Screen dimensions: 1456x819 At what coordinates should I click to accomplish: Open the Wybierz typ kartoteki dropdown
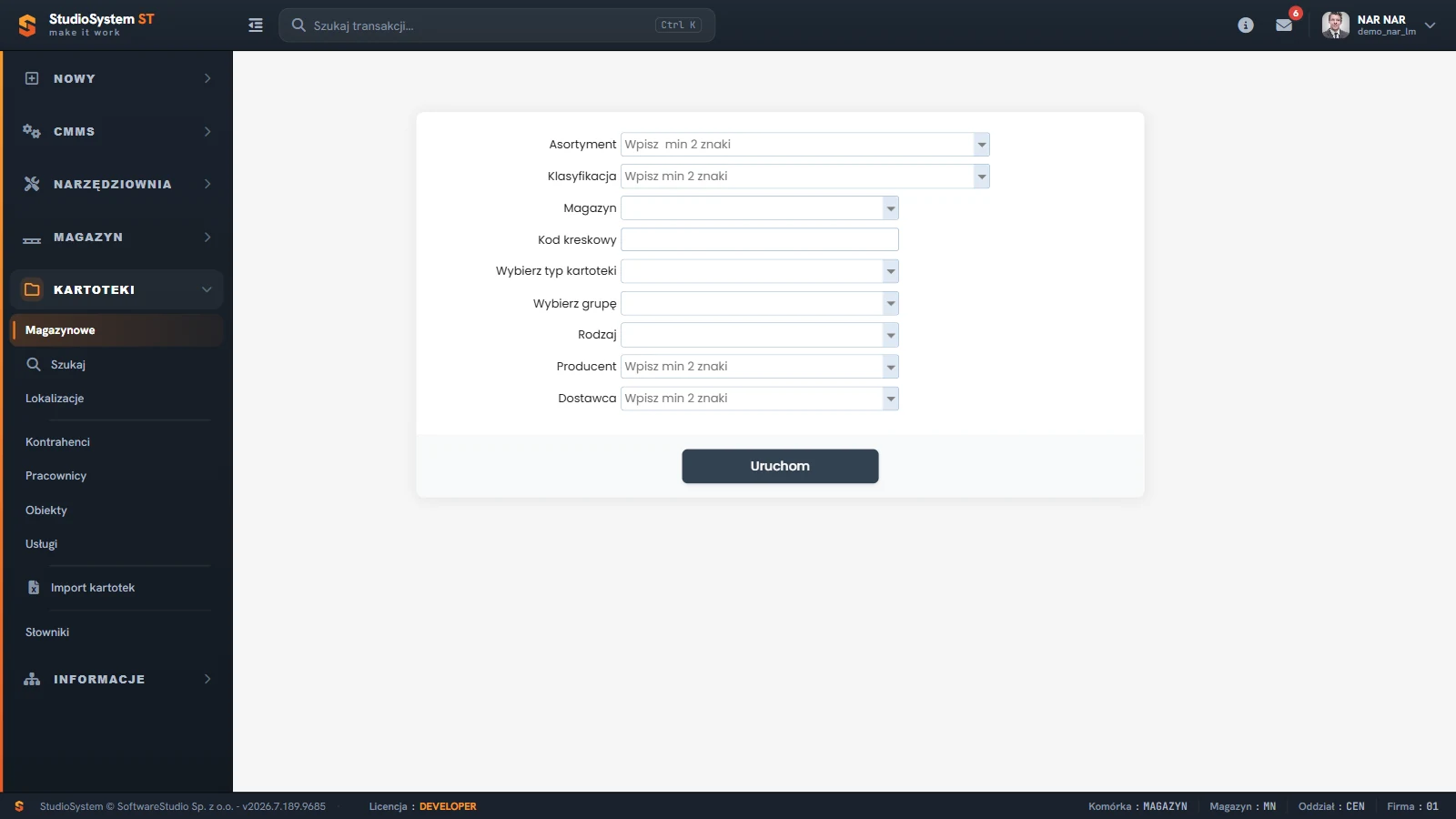coord(890,271)
